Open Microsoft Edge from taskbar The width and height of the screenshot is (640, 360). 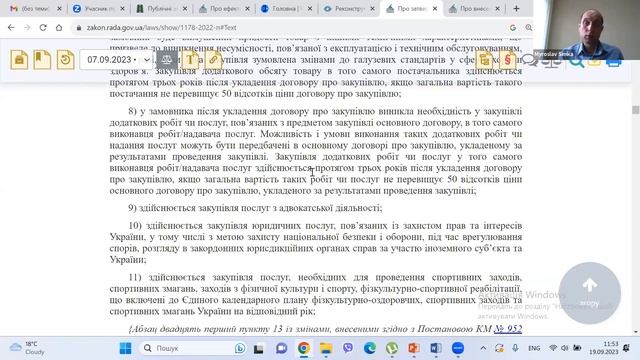[x=370, y=348]
